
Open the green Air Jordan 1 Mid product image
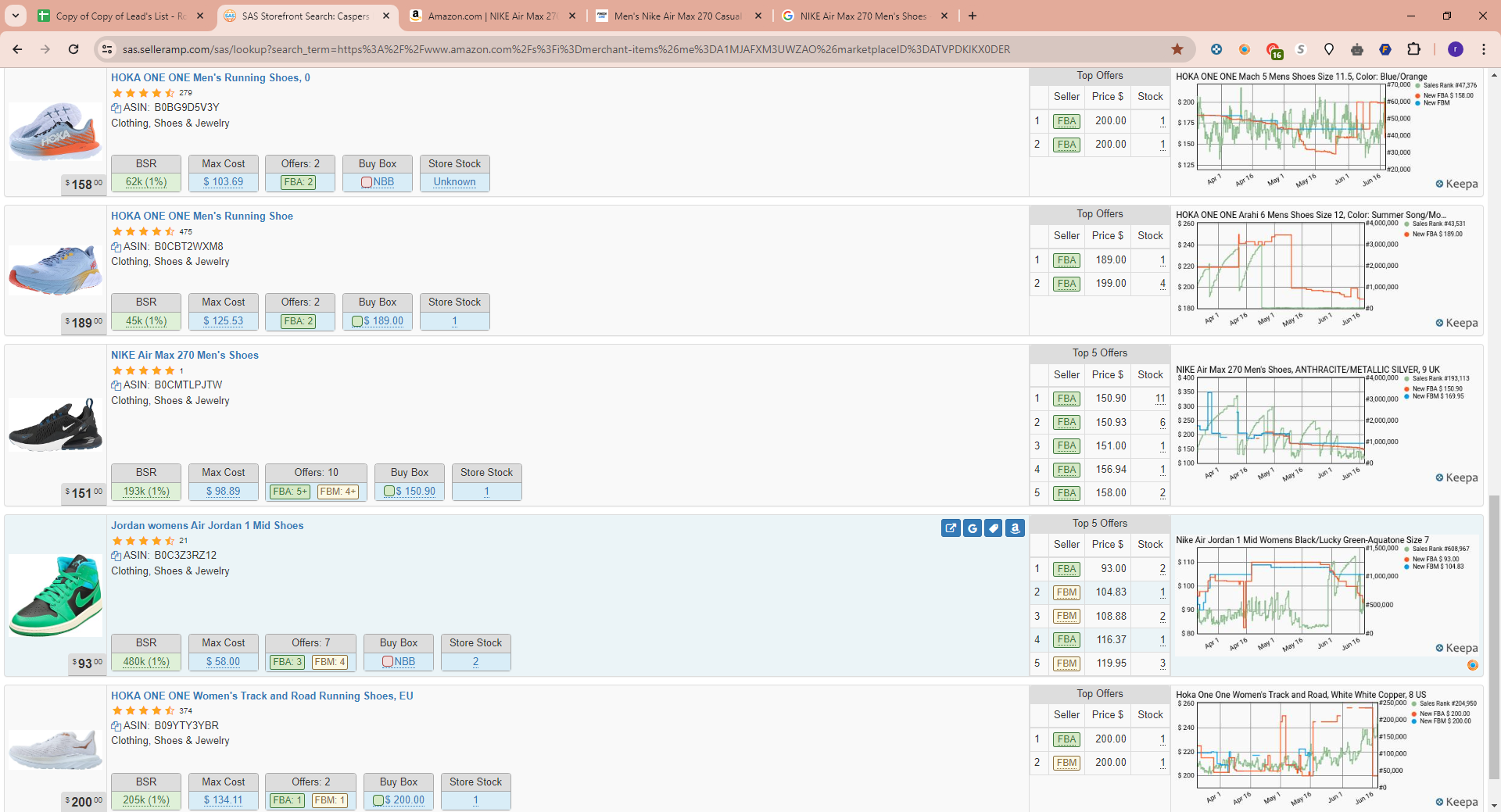(56, 596)
